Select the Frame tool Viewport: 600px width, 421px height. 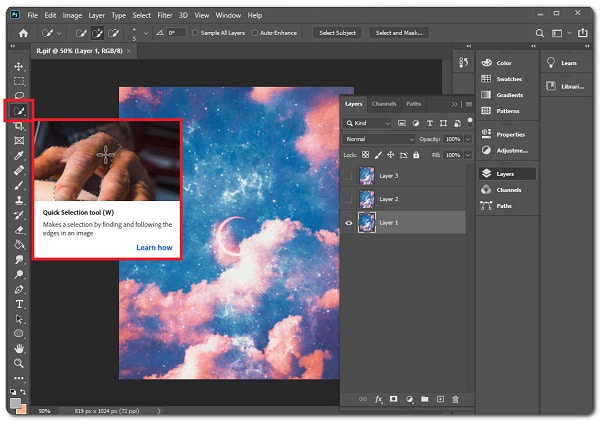coord(19,140)
